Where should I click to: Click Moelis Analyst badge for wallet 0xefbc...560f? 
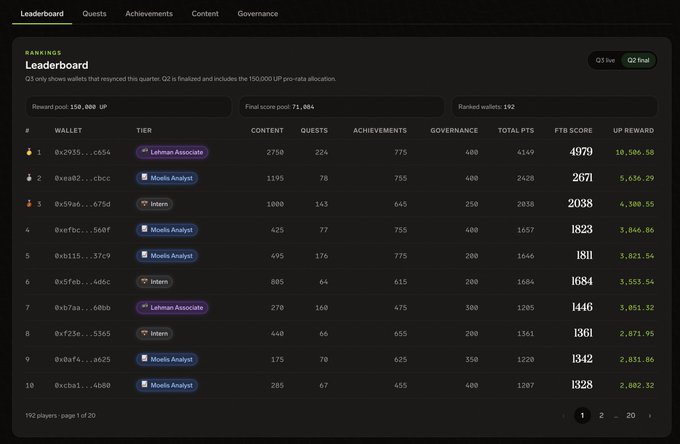coord(167,230)
